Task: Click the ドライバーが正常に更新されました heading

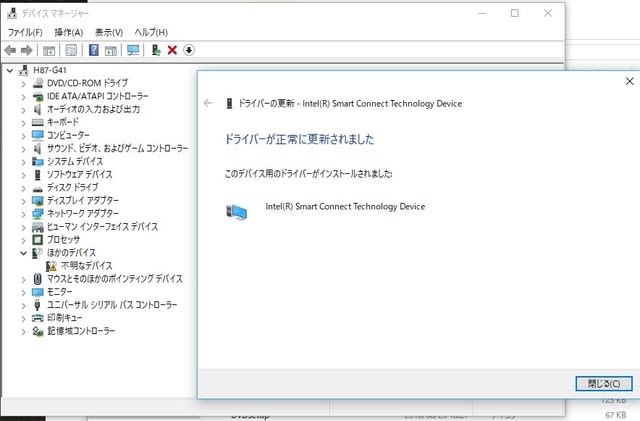Action: point(299,139)
